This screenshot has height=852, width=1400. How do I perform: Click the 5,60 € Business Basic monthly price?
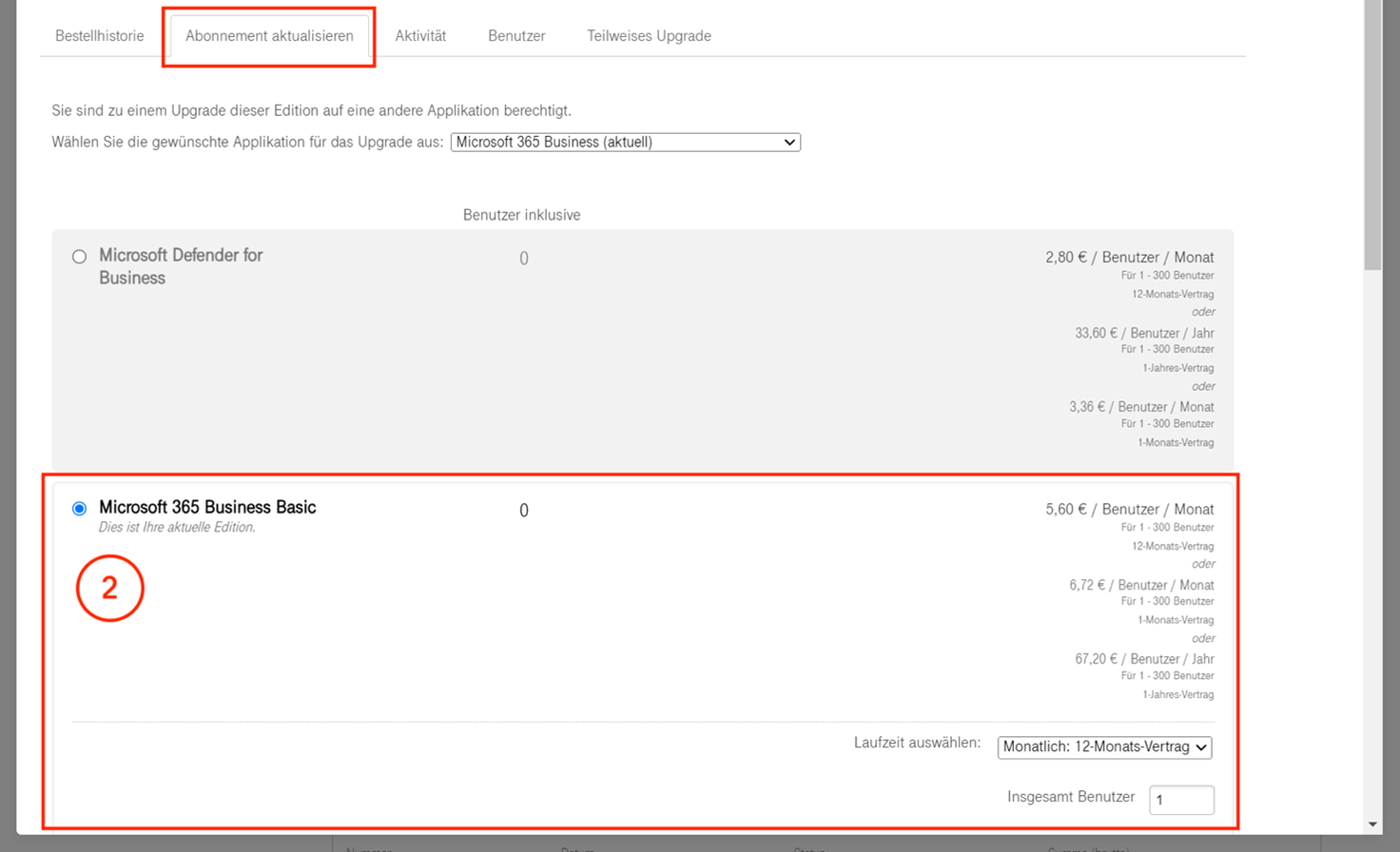click(1129, 510)
